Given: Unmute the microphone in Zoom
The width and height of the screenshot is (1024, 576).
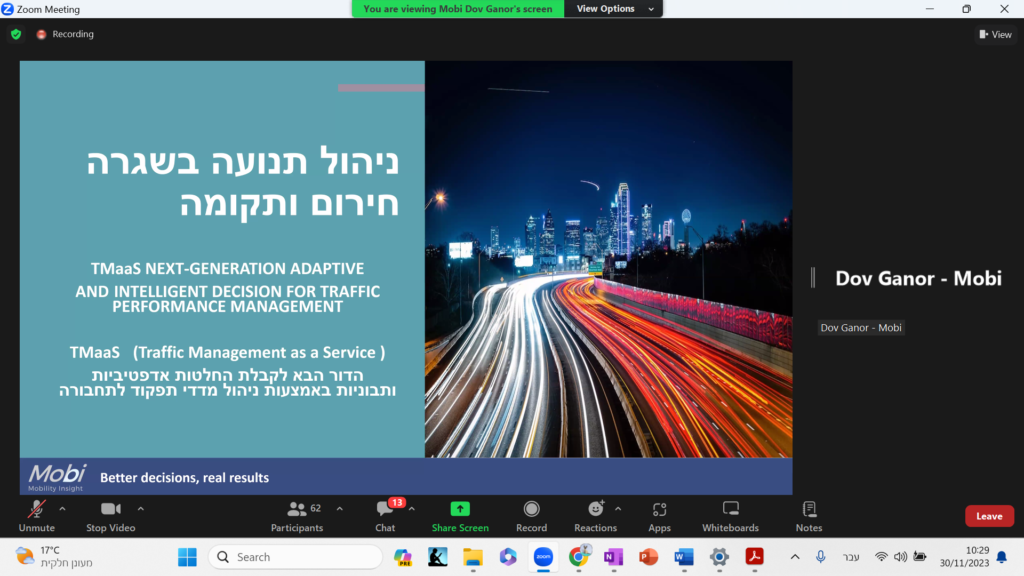Looking at the screenshot, I should tap(36, 510).
